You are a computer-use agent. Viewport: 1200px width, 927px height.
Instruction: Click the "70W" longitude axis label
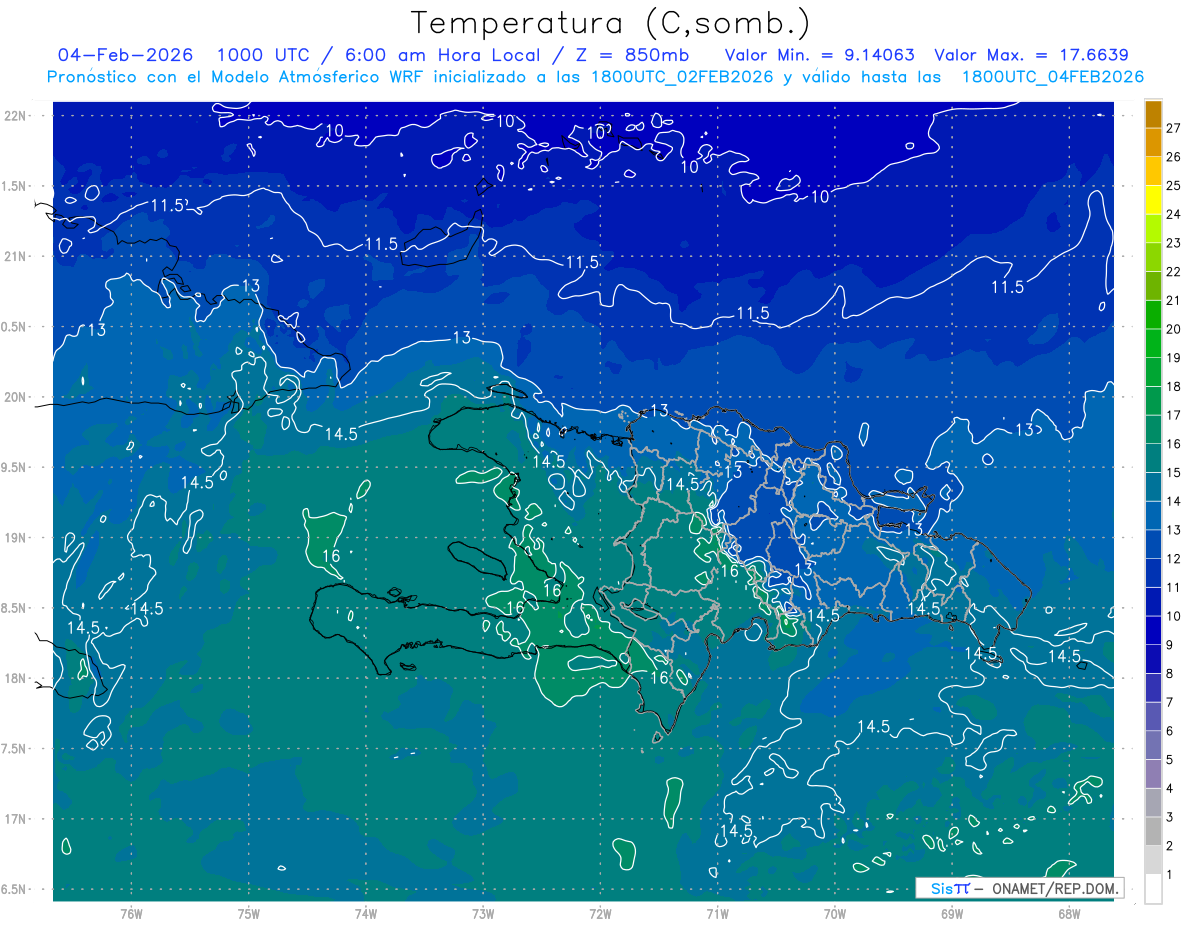tap(835, 913)
